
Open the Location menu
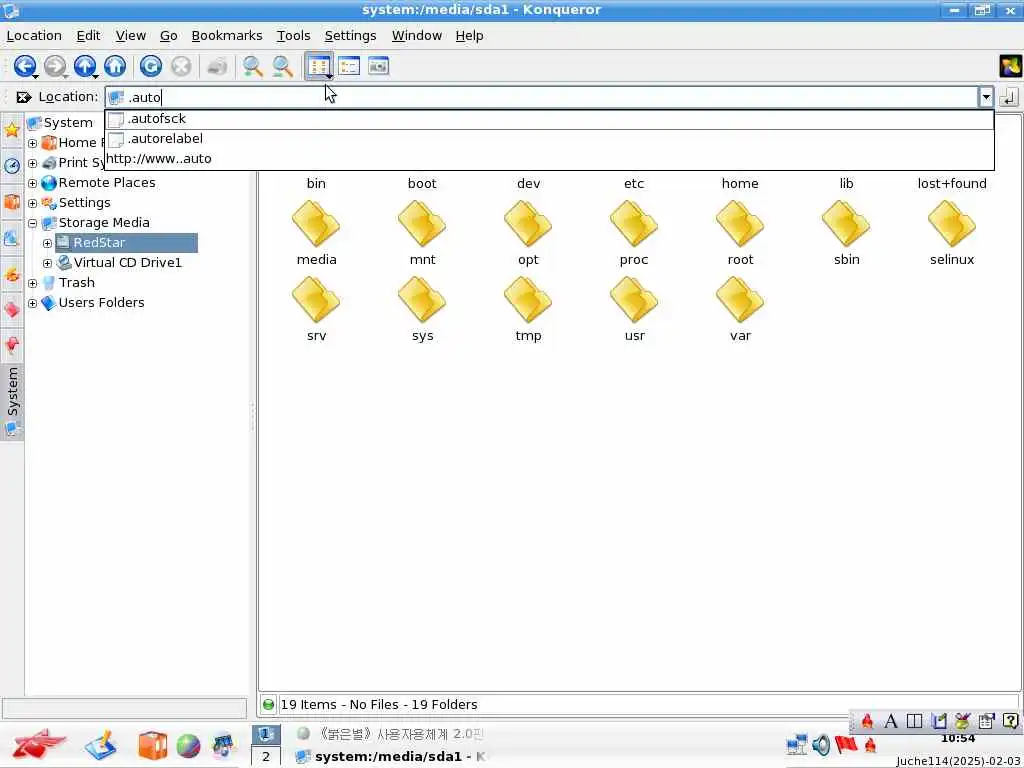click(34, 36)
